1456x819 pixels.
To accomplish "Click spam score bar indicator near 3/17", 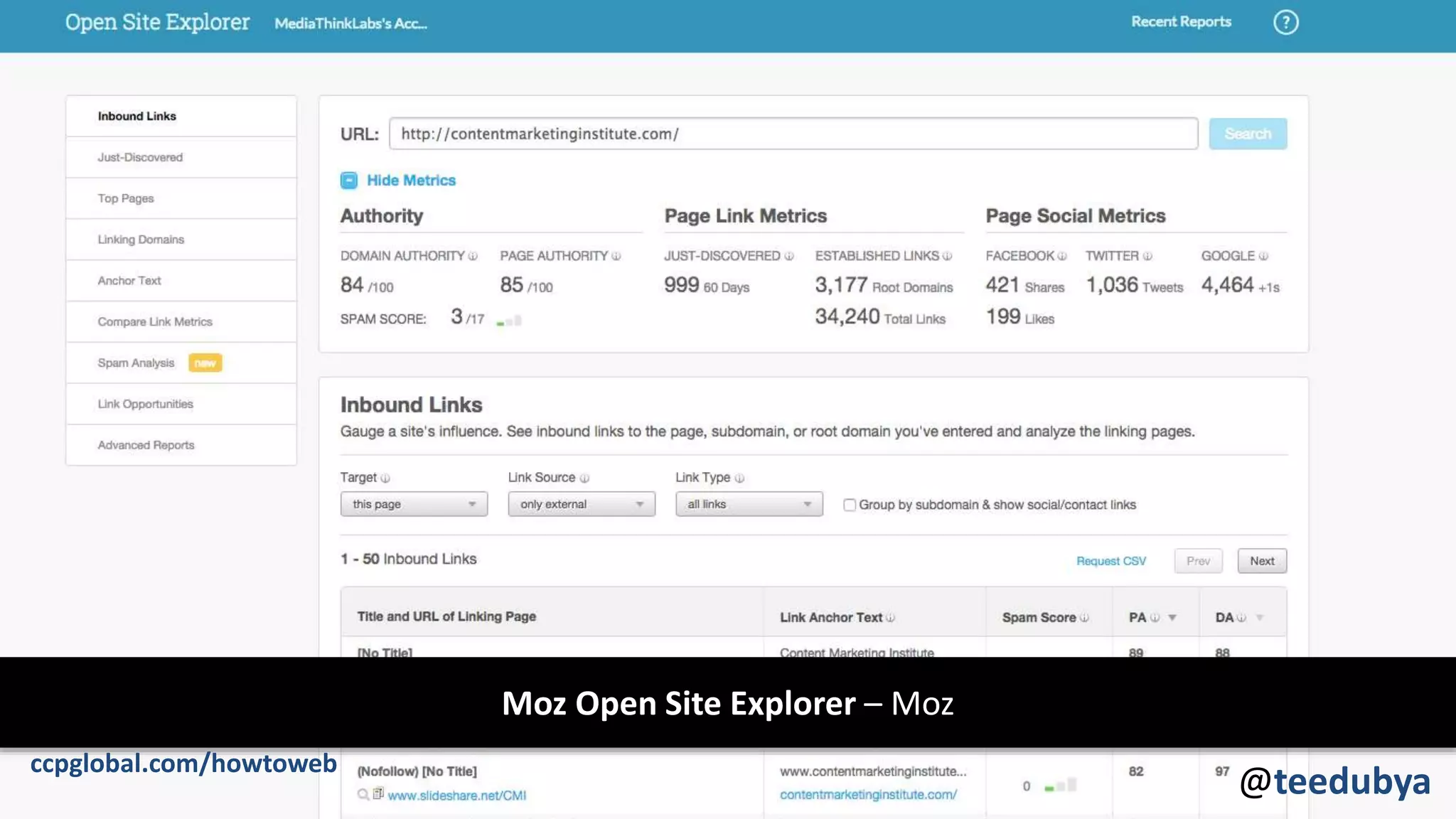I will click(x=509, y=321).
